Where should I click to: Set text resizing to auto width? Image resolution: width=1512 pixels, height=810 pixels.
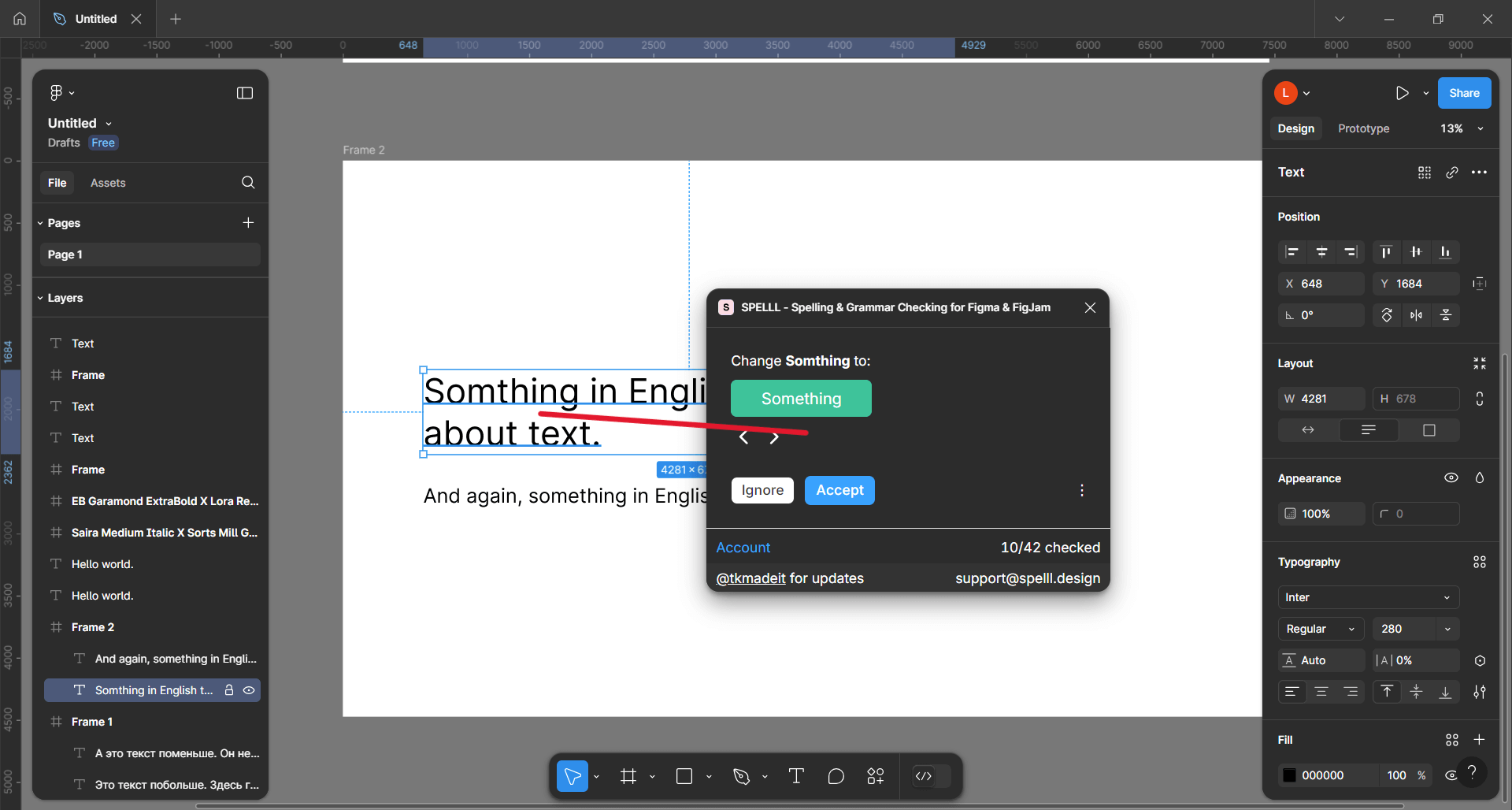click(x=1308, y=430)
